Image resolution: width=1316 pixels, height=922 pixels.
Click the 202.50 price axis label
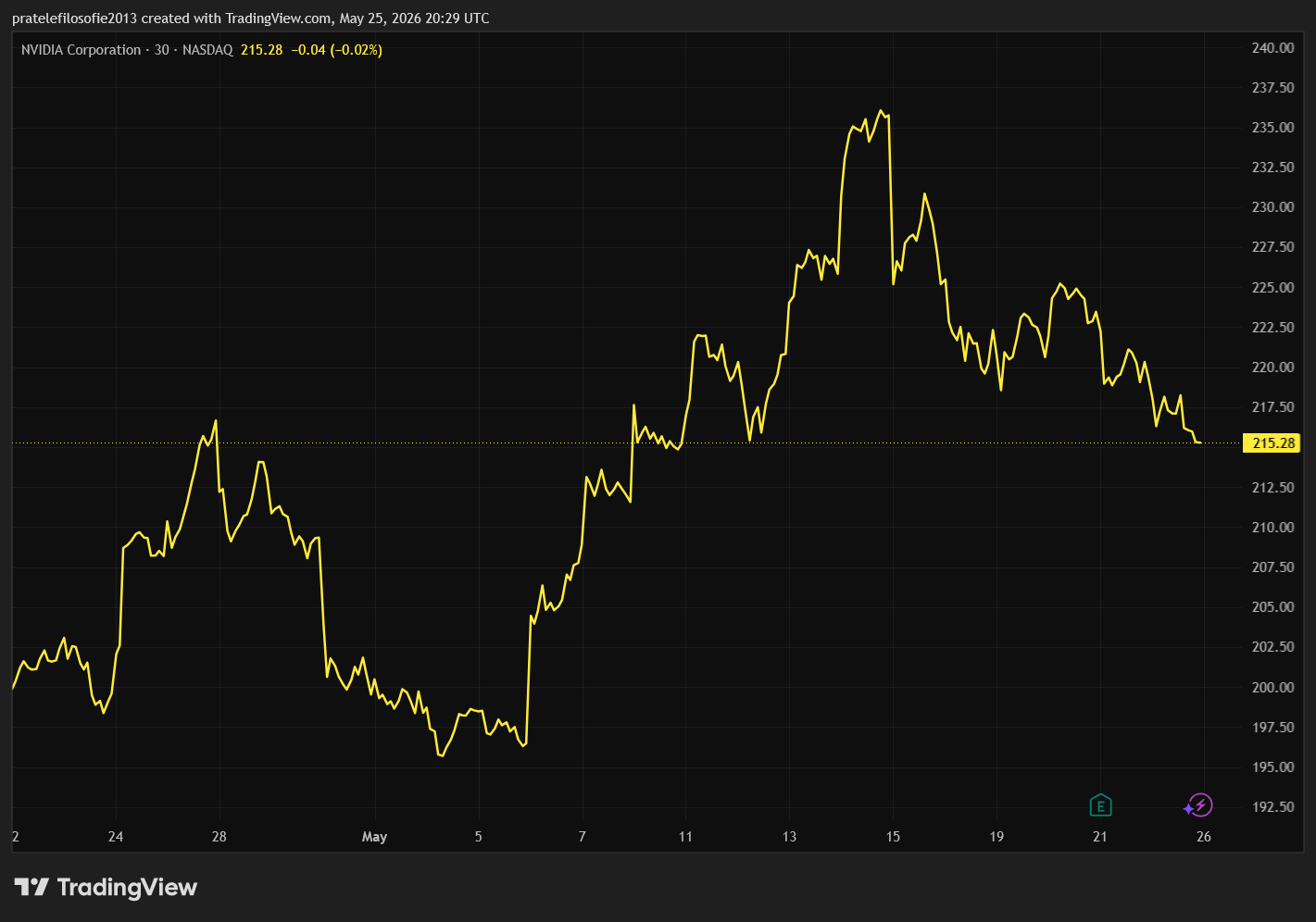coord(1273,647)
